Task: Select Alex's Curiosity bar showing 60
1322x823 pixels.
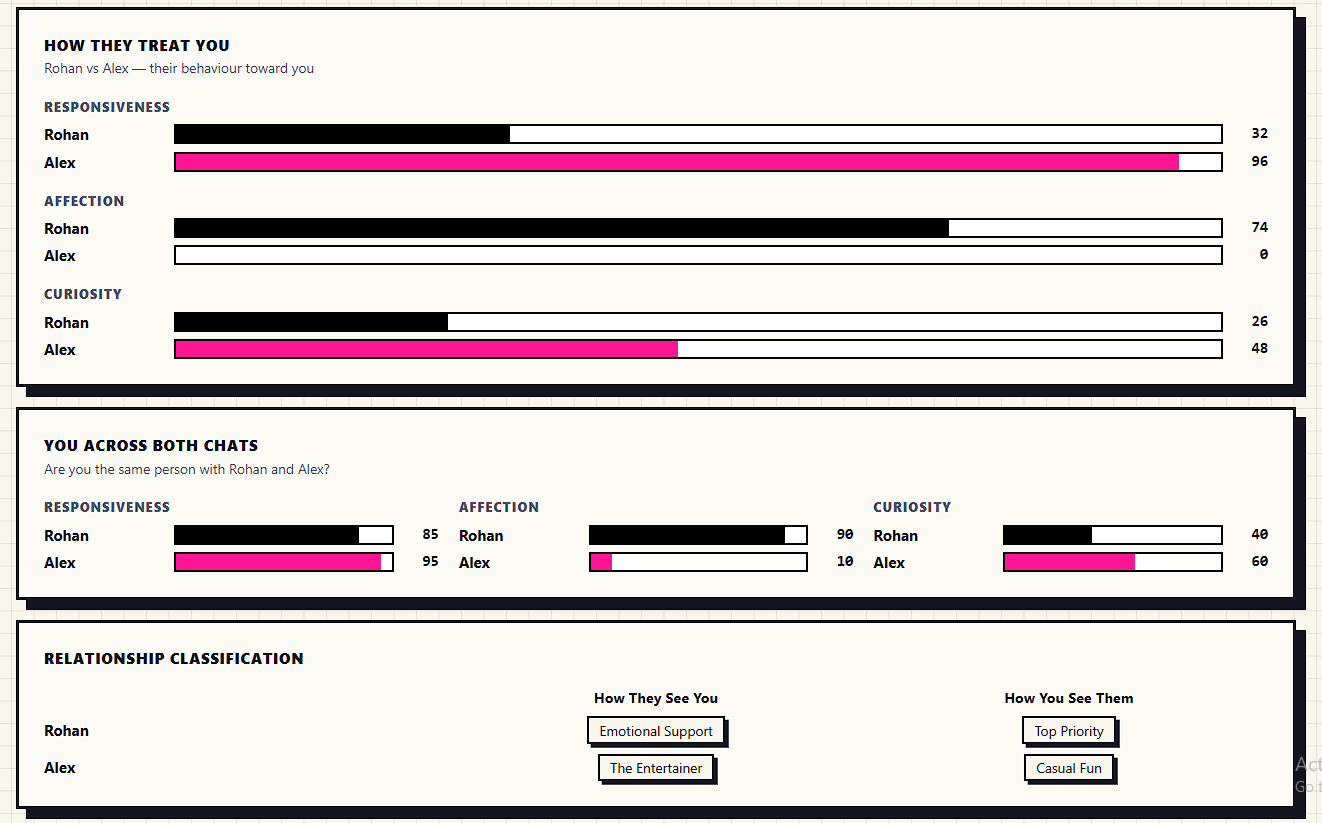Action: pos(1112,561)
